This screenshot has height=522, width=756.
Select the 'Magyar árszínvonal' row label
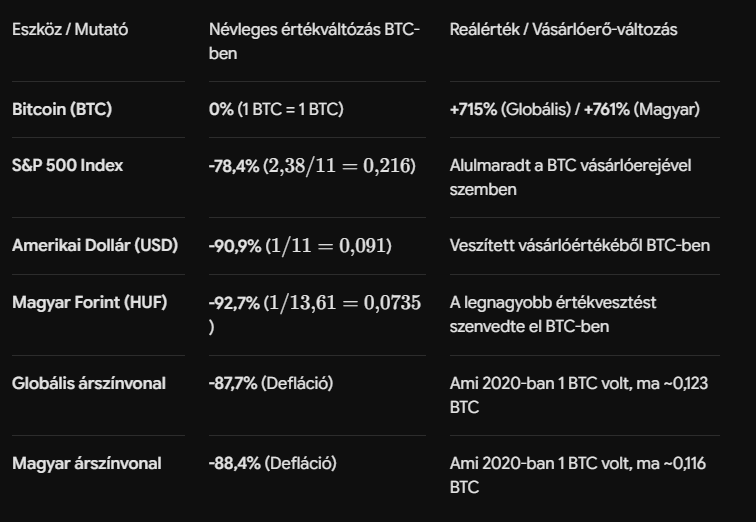(87, 463)
